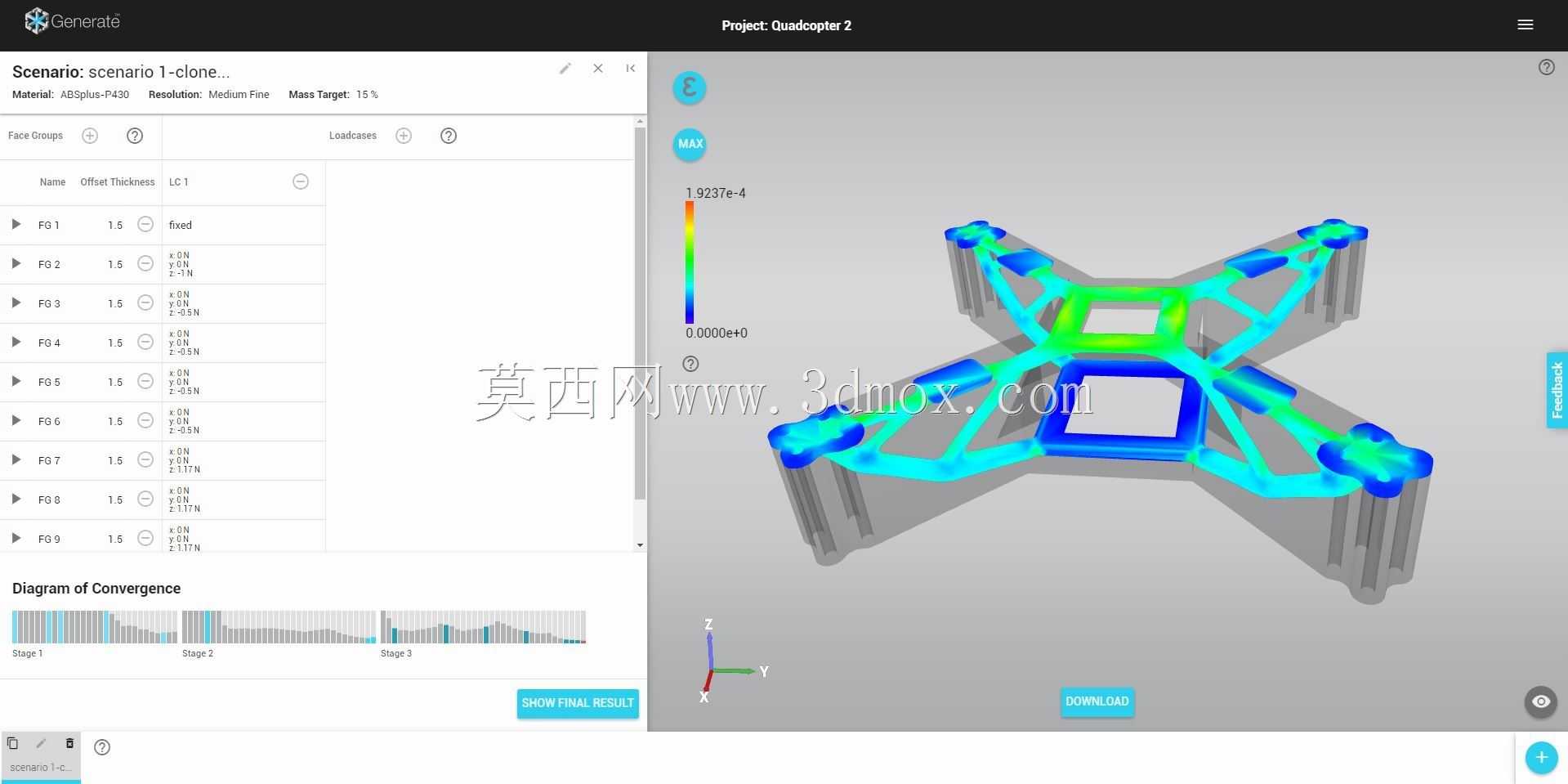Viewport: 1568px width, 784px height.
Task: Click the face groups list scrollbar
Action: click(x=640, y=313)
